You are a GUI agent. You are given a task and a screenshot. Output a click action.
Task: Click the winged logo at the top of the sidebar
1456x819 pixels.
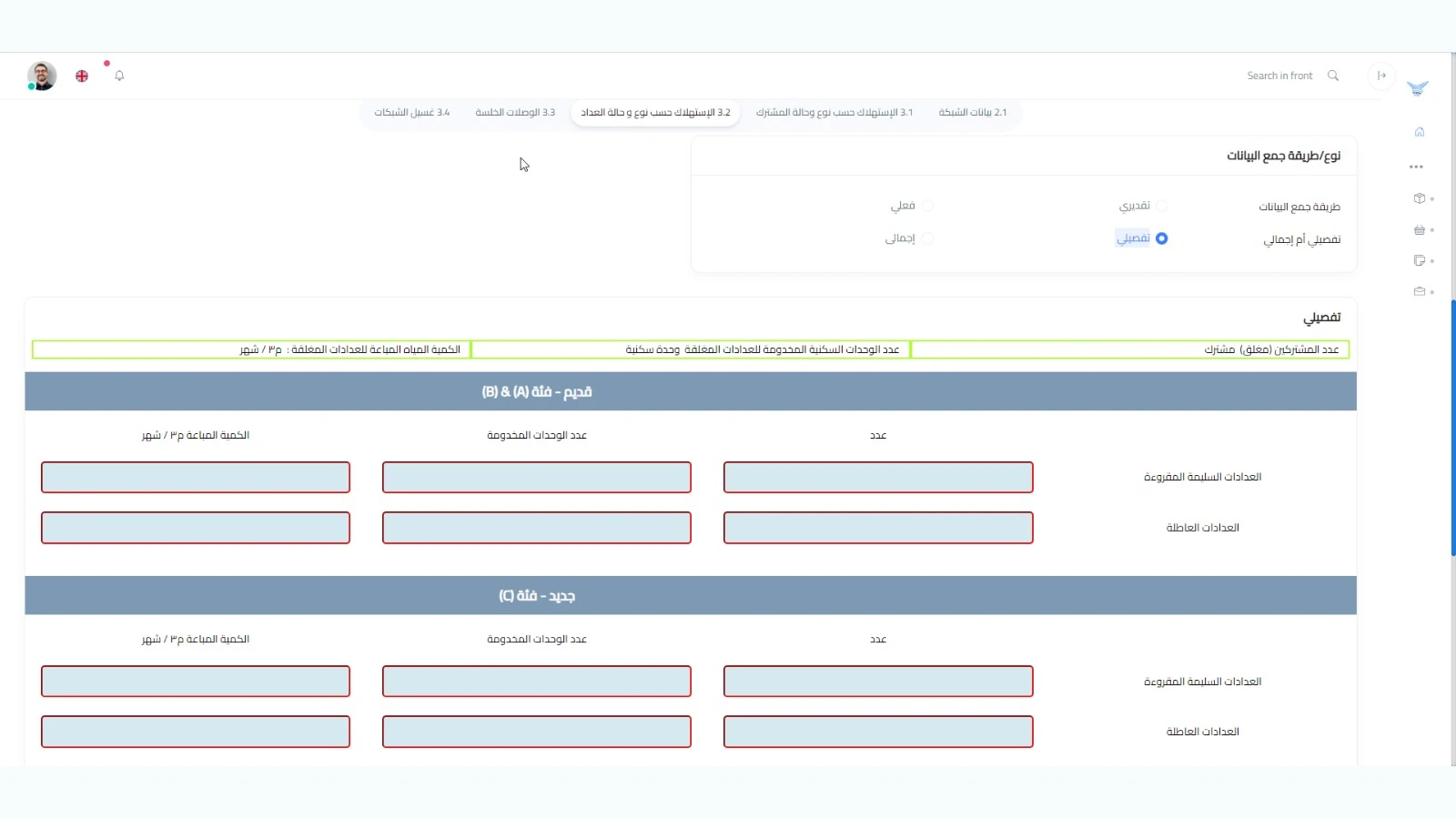(1418, 88)
